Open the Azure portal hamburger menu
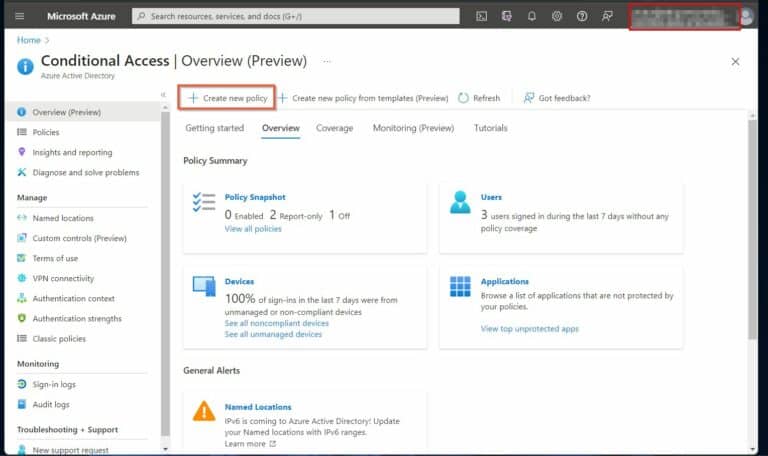 point(20,16)
